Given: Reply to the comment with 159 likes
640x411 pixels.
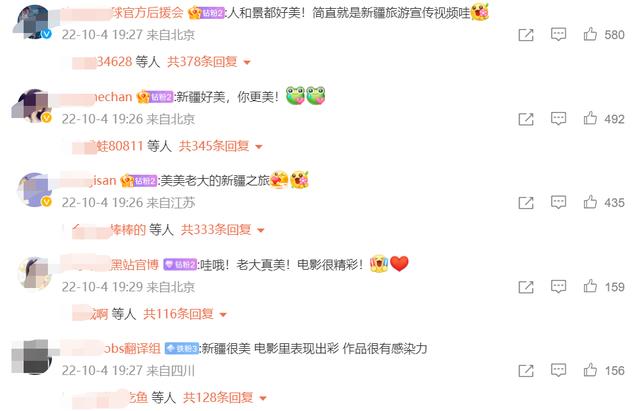Looking at the screenshot, I should (x=558, y=287).
